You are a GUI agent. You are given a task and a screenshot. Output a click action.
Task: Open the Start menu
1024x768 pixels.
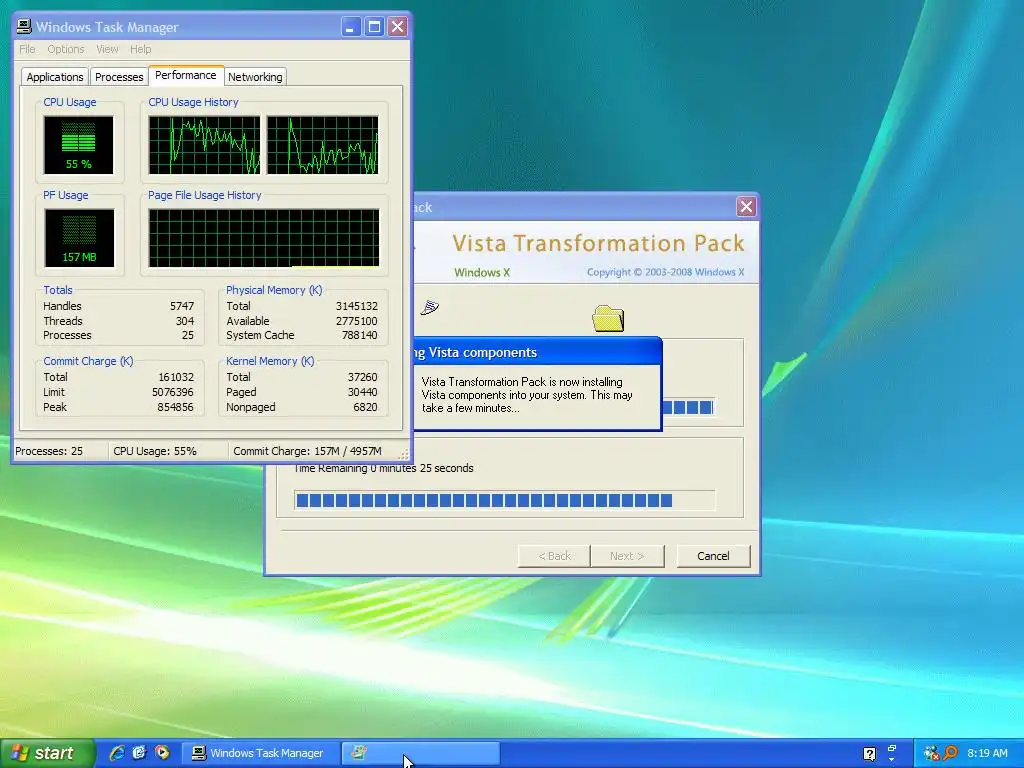pyautogui.click(x=47, y=753)
